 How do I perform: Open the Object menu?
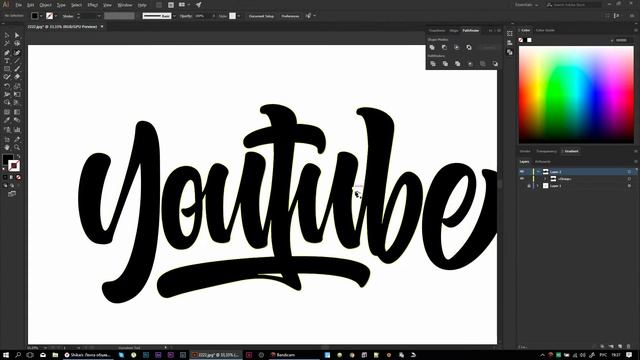tap(45, 5)
